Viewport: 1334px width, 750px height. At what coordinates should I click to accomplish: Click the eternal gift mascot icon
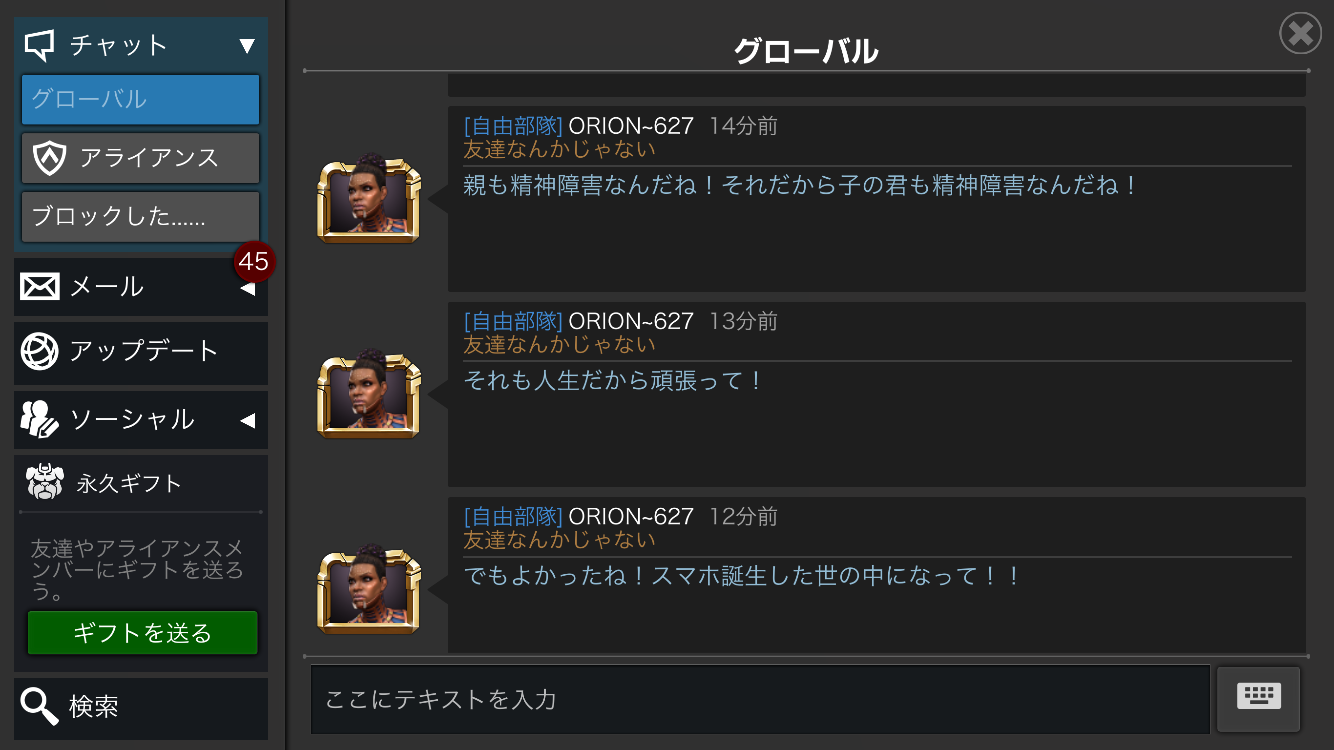pos(45,483)
